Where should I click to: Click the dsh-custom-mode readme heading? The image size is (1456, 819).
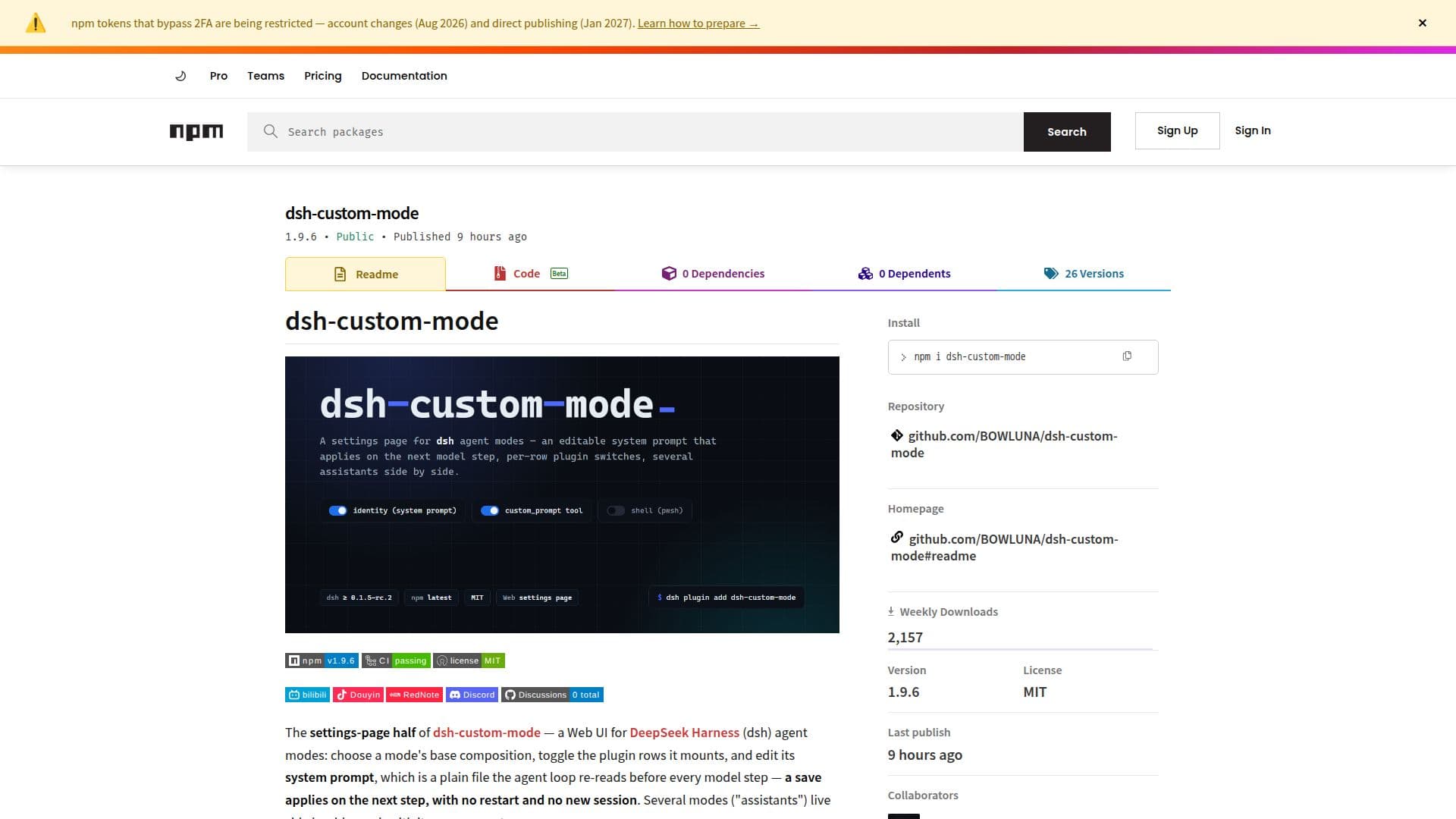coord(391,322)
